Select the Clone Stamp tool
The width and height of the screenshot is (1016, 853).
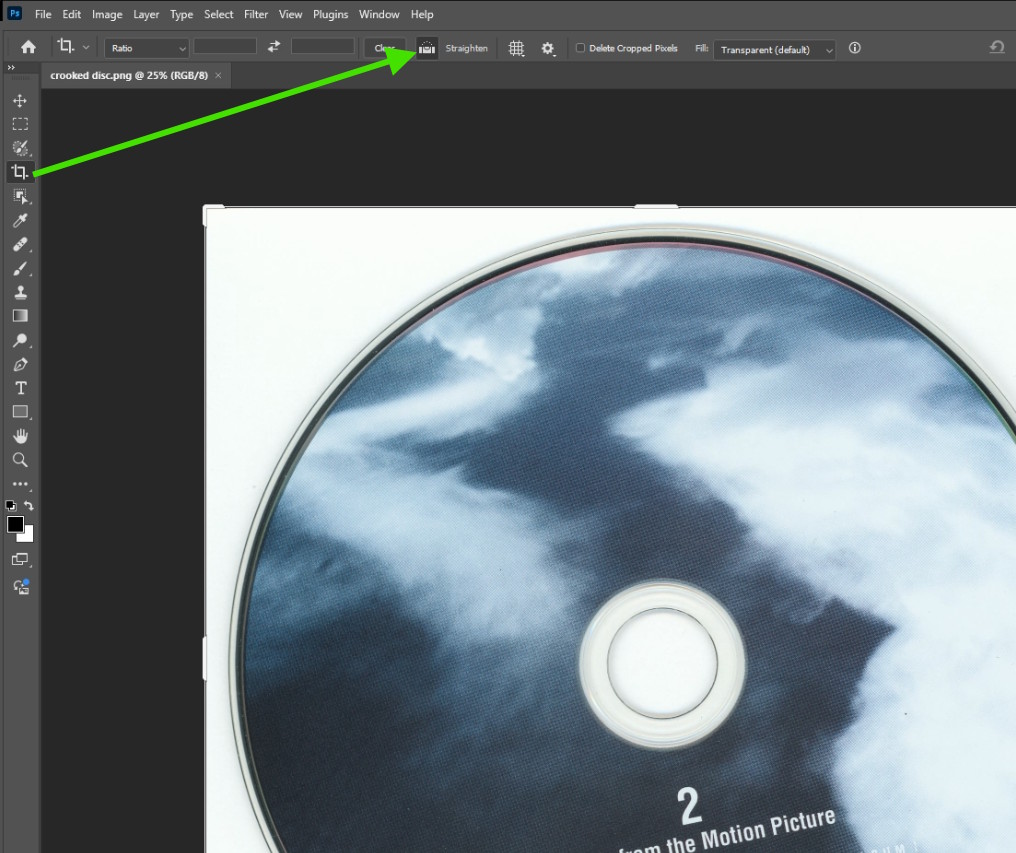(x=19, y=292)
